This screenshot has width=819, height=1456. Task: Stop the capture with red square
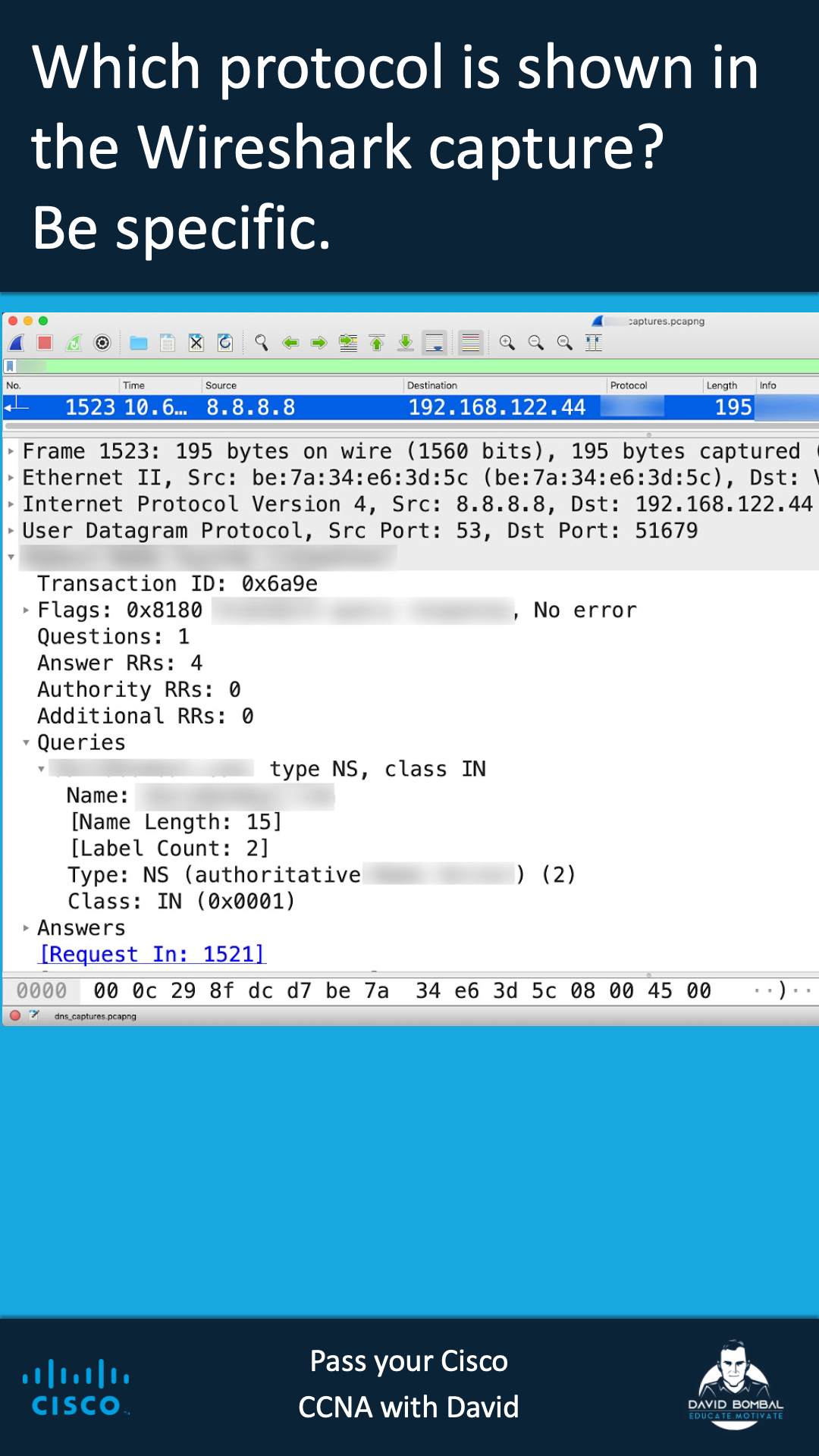click(45, 343)
